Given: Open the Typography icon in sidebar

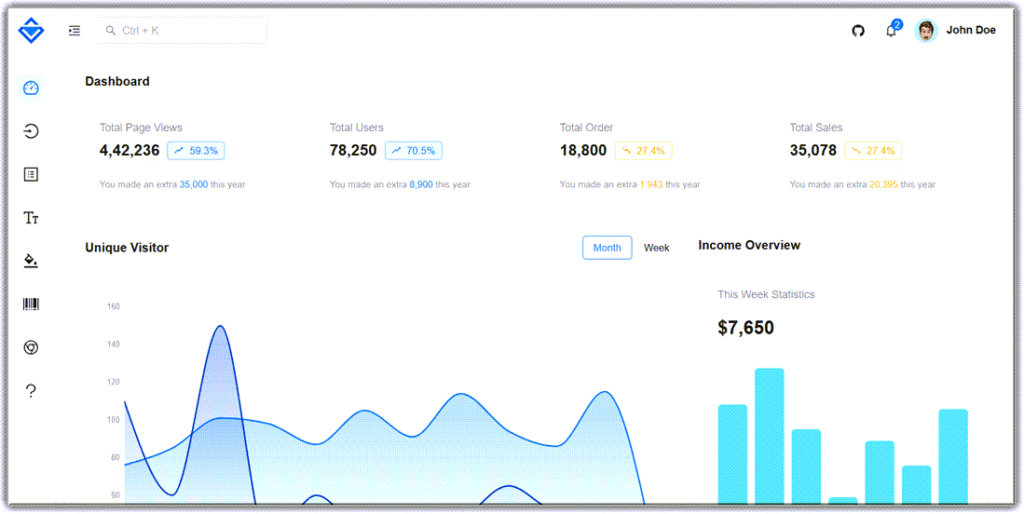Looking at the screenshot, I should [x=31, y=218].
